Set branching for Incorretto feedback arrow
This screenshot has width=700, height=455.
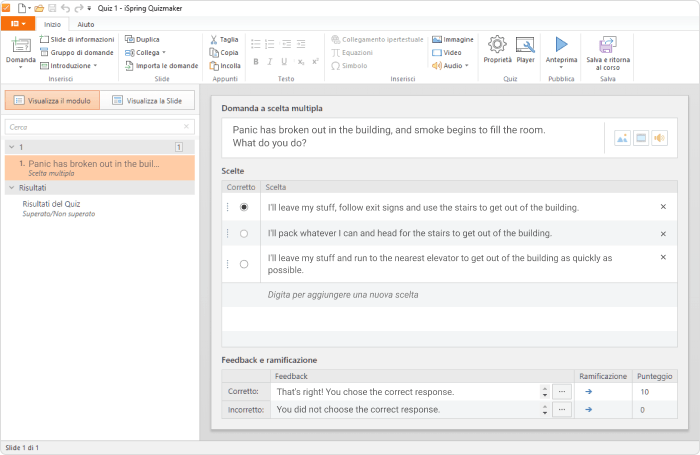588,409
